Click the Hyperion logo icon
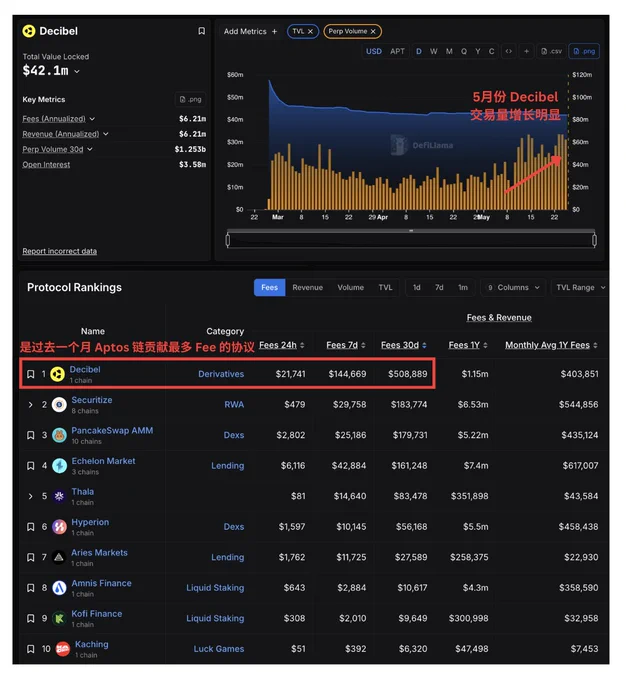 click(x=59, y=527)
